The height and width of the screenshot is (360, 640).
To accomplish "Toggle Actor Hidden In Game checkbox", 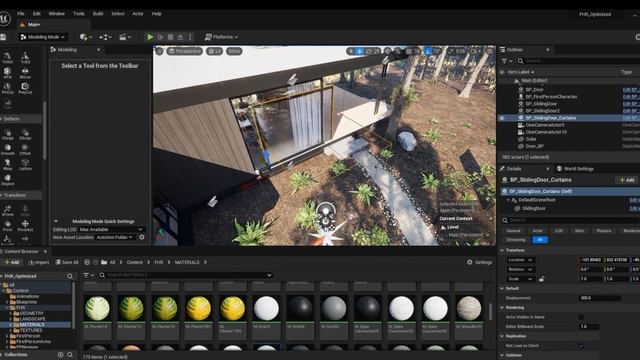I will pos(581,317).
